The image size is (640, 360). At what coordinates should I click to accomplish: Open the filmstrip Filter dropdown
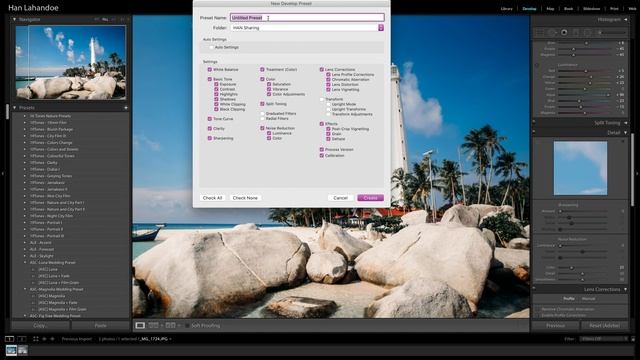(604, 339)
